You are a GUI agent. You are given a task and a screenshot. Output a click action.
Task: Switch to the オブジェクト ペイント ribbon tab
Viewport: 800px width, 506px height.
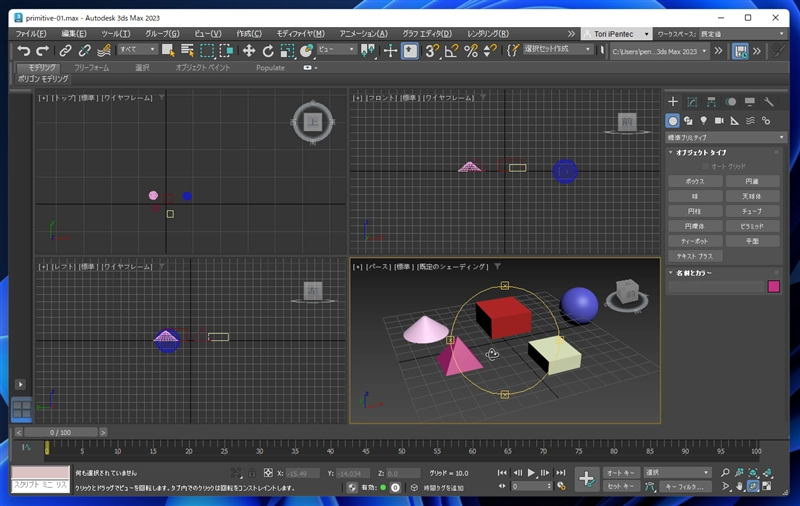pyautogui.click(x=203, y=67)
